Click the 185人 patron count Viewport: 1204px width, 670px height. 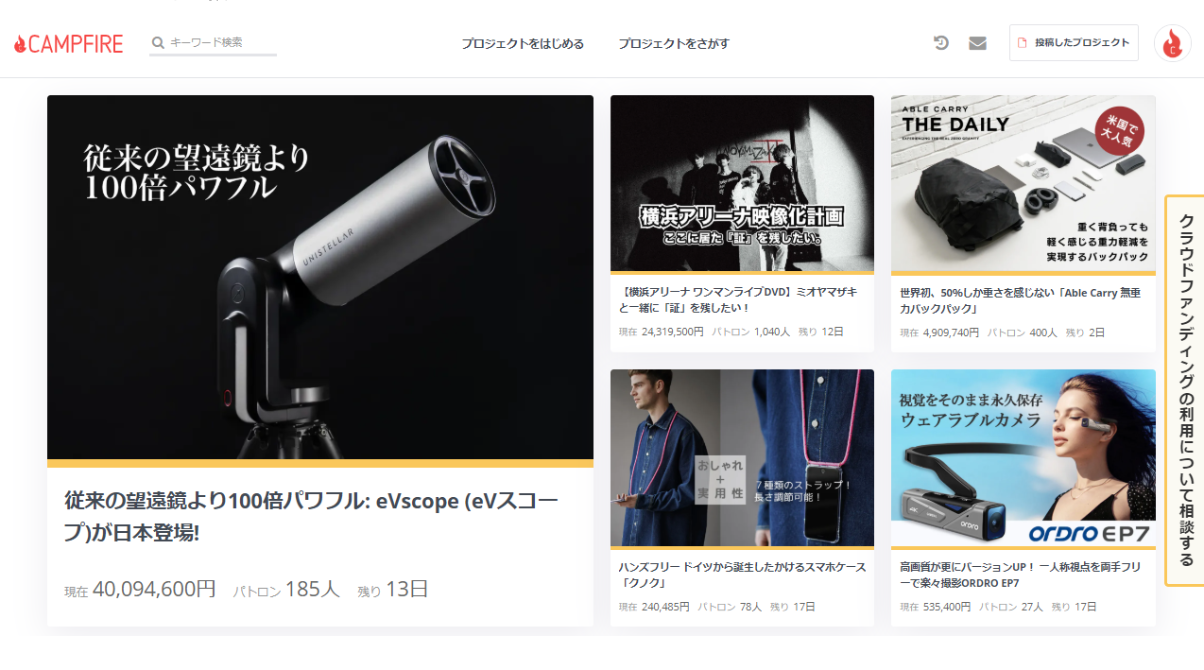click(x=312, y=589)
